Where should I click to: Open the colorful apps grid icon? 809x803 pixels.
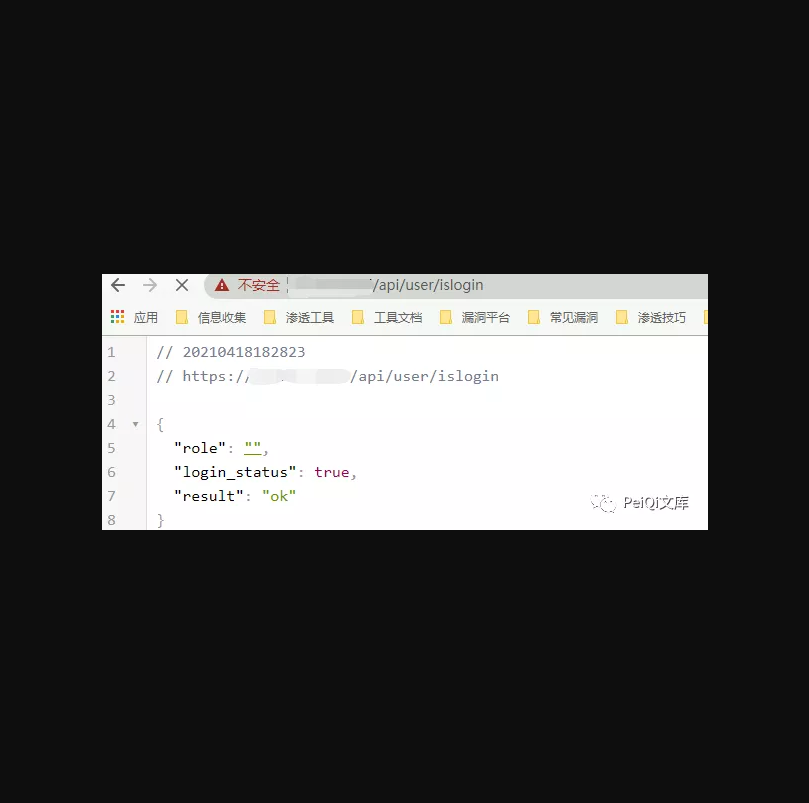pos(118,317)
